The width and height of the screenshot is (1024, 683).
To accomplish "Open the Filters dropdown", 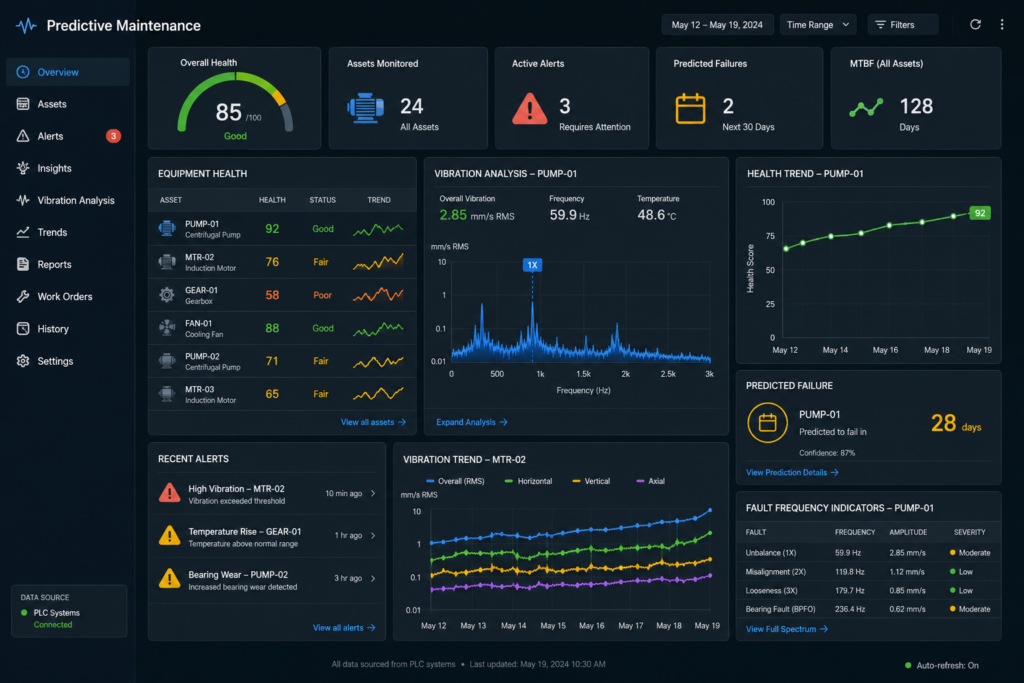I will [x=903, y=25].
